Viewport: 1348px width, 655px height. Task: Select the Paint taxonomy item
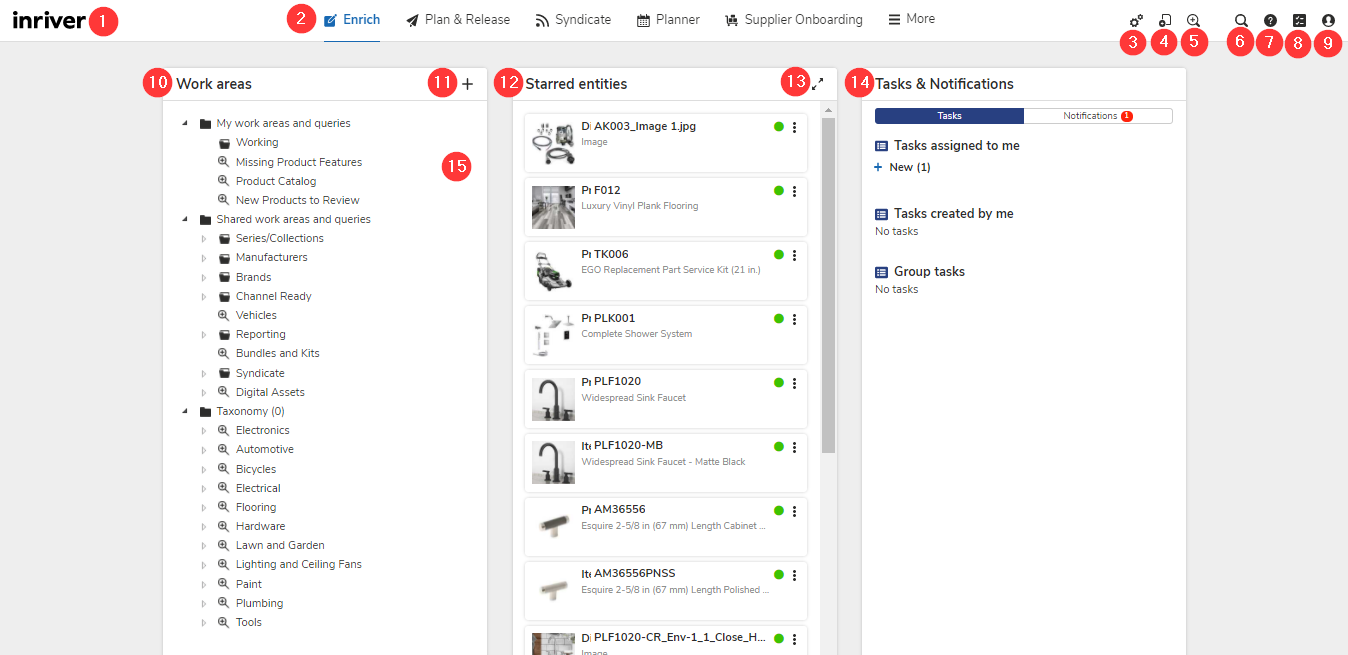[x=249, y=584]
